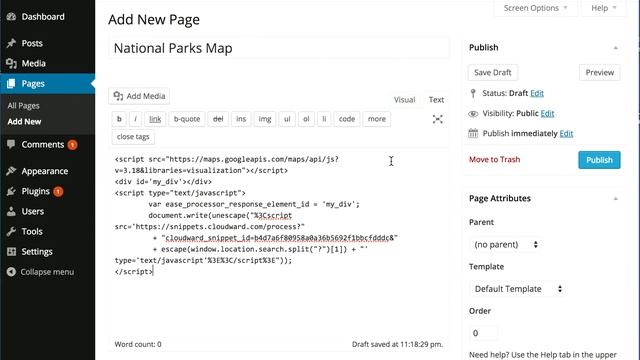The width and height of the screenshot is (640, 360).
Task: Click the publish calendar icon
Action: [473, 133]
